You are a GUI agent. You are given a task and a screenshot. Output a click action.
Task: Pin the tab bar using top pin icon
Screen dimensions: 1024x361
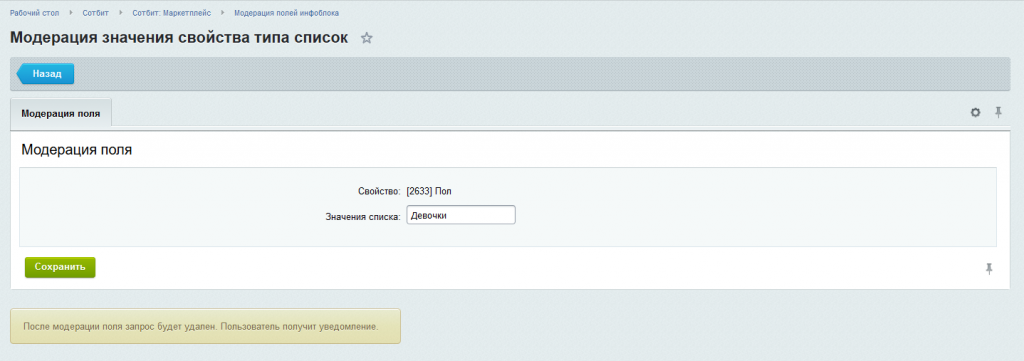point(998,112)
